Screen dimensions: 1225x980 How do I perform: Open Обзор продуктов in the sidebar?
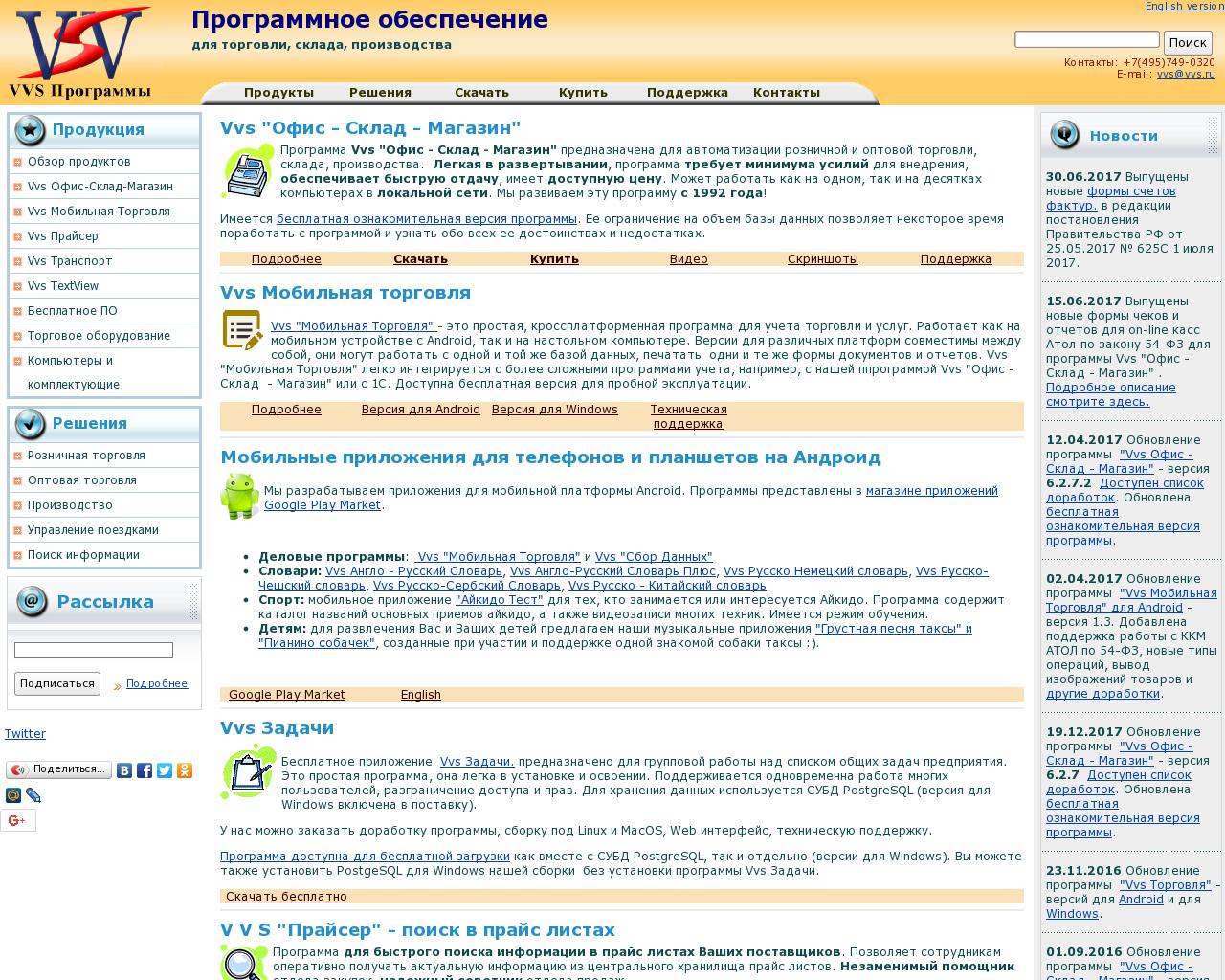[x=79, y=162]
